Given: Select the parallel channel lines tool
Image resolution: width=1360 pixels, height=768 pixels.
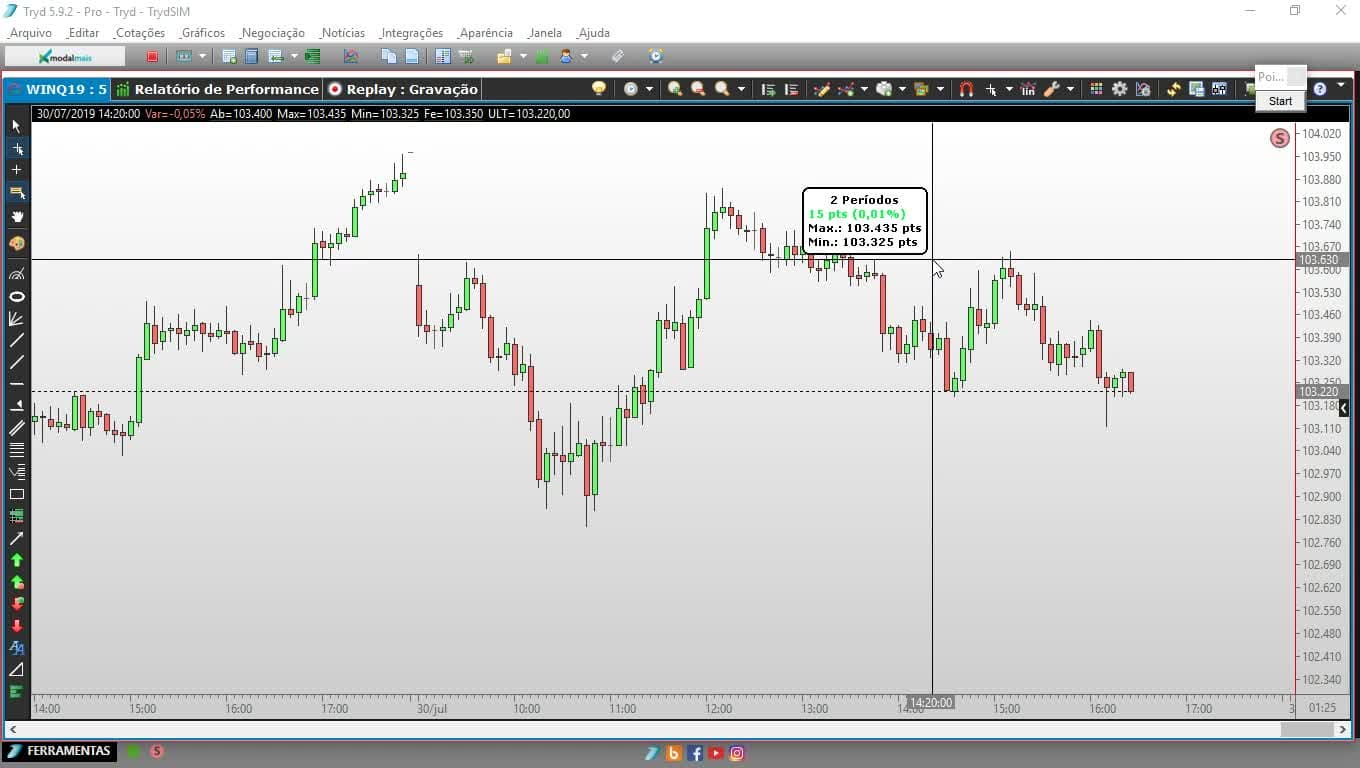Looking at the screenshot, I should pyautogui.click(x=16, y=428).
